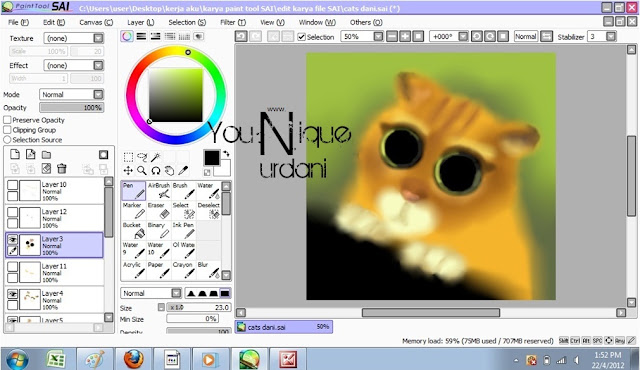Image resolution: width=640 pixels, height=370 pixels.
Task: Click the Normal display mode button
Action: coord(525,37)
